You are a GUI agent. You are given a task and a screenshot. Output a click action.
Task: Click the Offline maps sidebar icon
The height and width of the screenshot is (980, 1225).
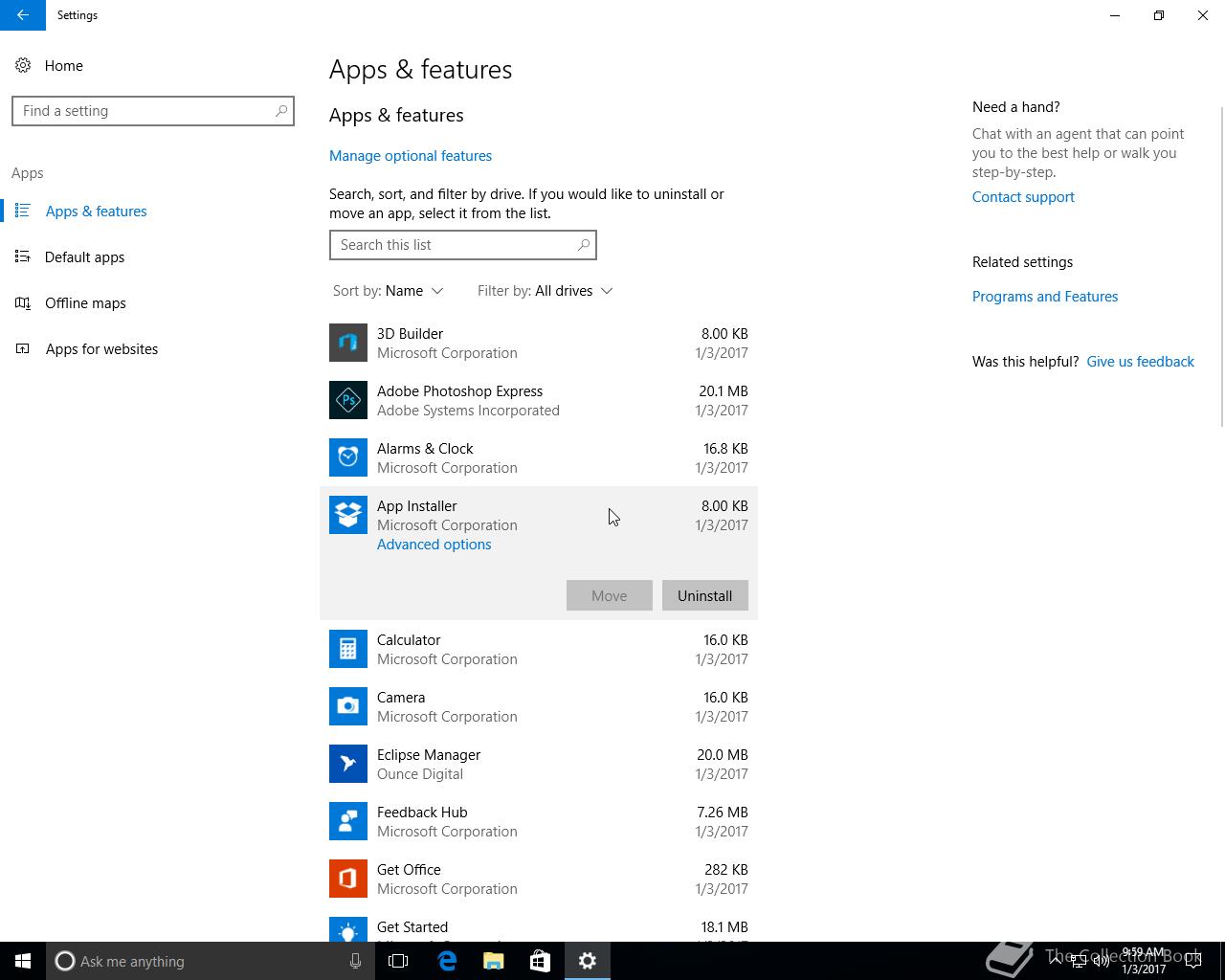coord(23,302)
